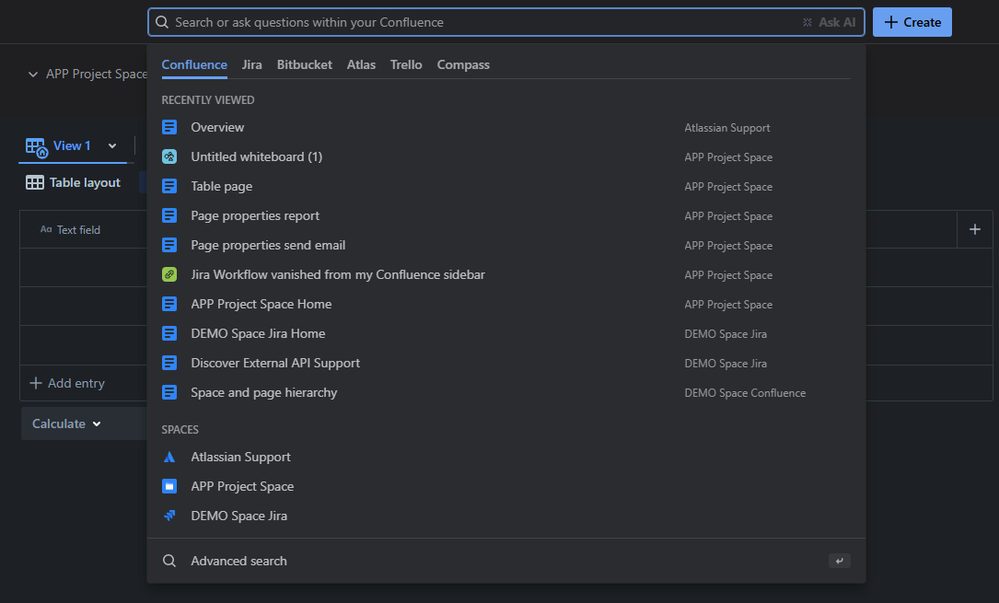Viewport: 999px width, 603px height.
Task: Click page icon next to Page properties send email
Action: click(169, 245)
